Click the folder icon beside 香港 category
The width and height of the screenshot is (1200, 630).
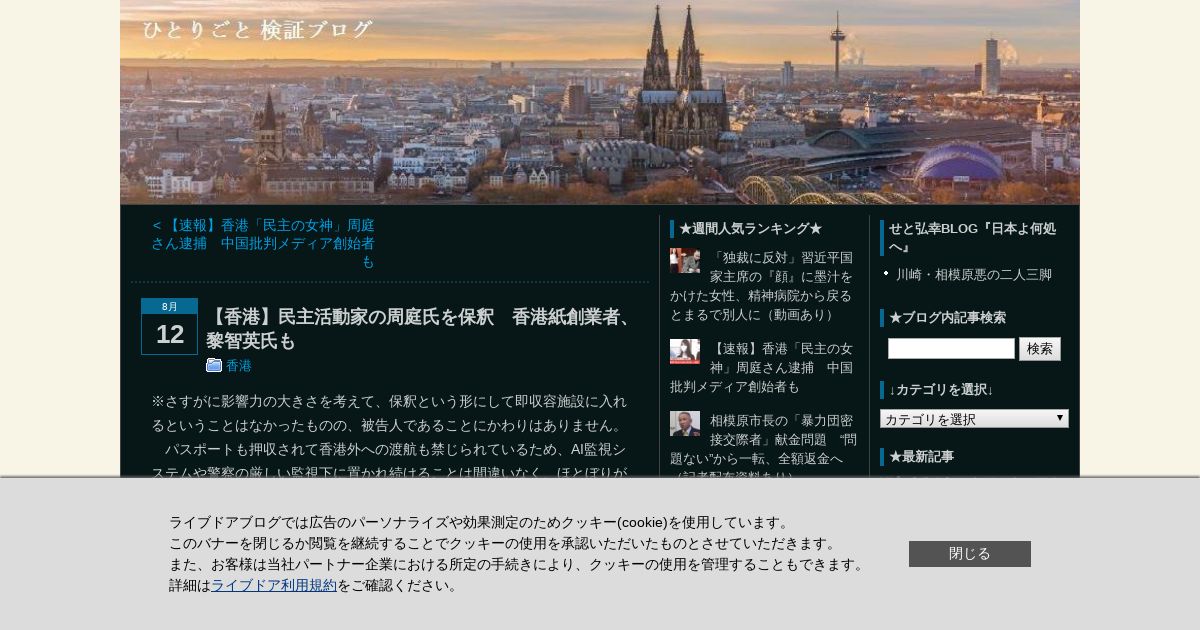pos(214,365)
